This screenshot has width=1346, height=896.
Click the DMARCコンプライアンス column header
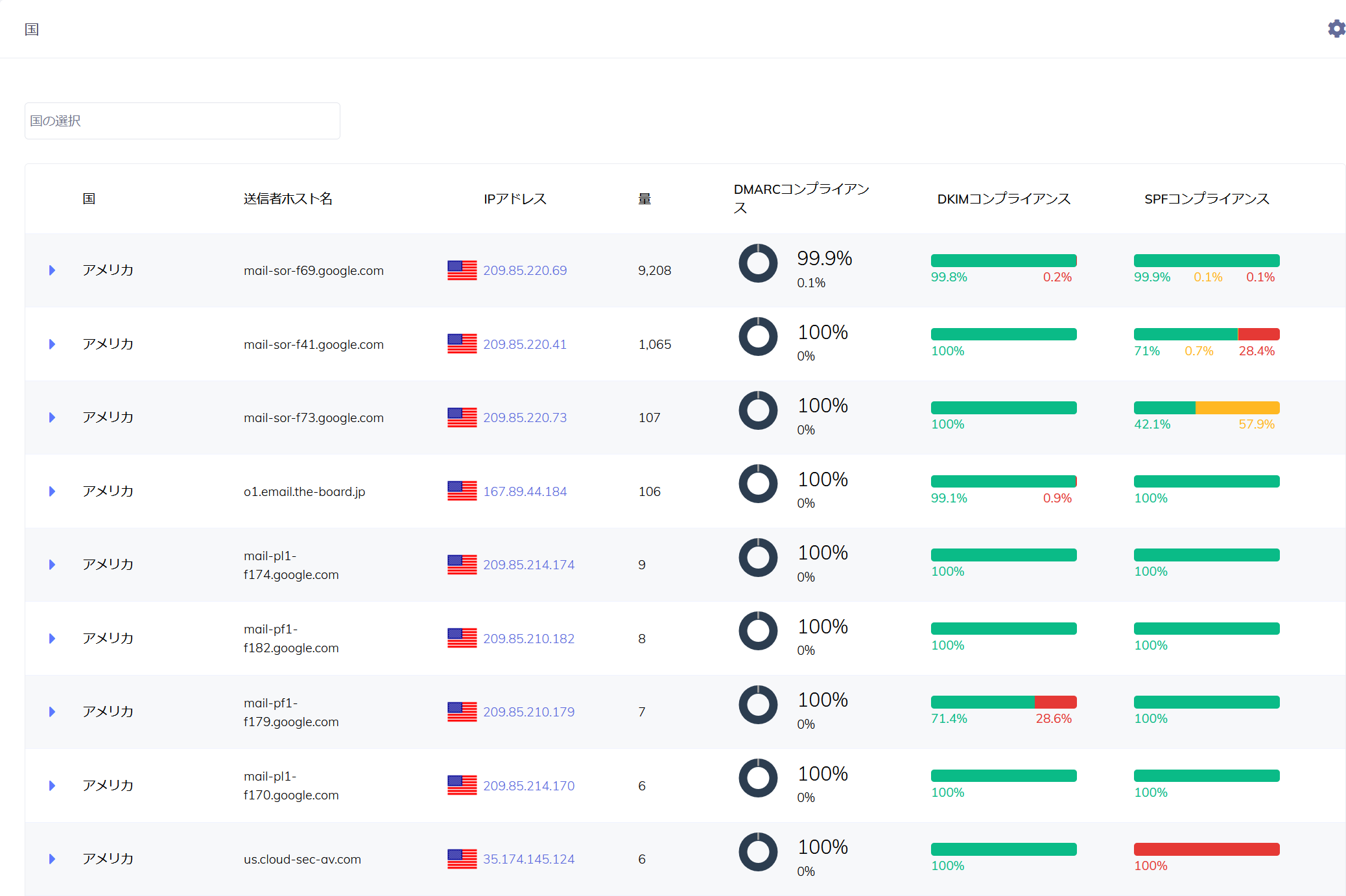pos(801,198)
